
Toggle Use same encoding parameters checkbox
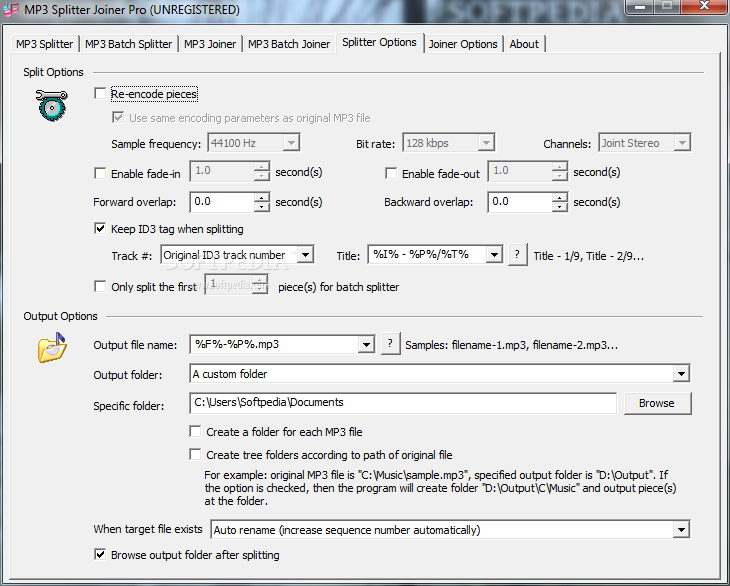[118, 117]
